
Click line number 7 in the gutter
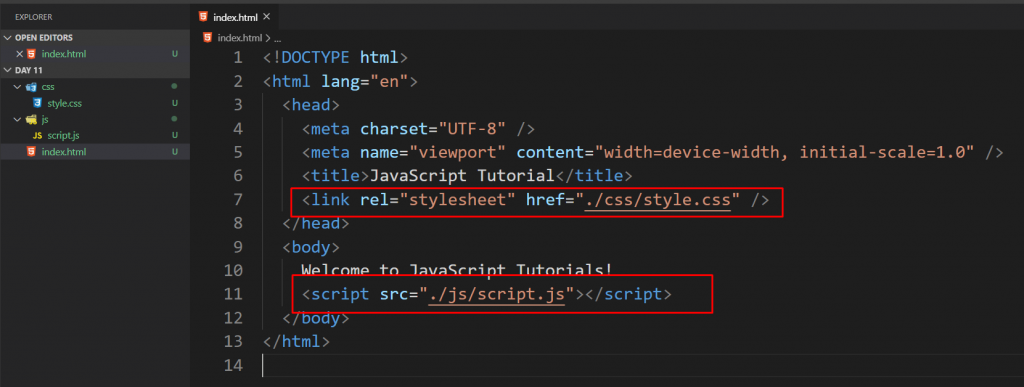point(237,199)
